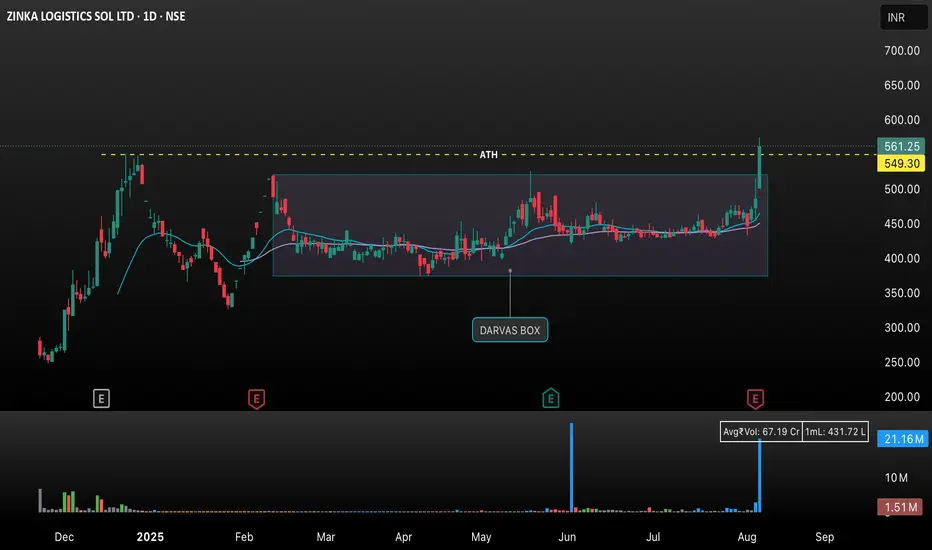Click the red 1.51 M volume label

(900, 507)
